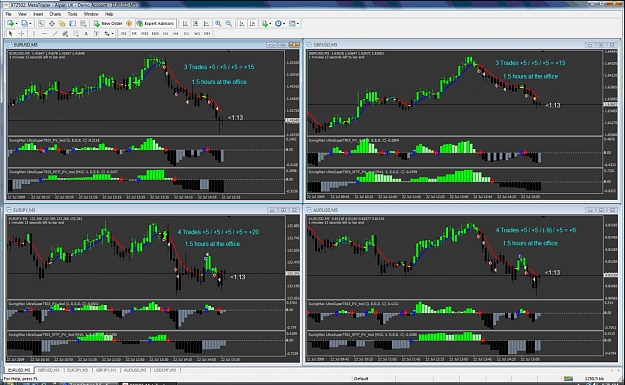Image resolution: width=625 pixels, height=385 pixels.
Task: Show the Navigator panel icon
Action: tap(62, 24)
